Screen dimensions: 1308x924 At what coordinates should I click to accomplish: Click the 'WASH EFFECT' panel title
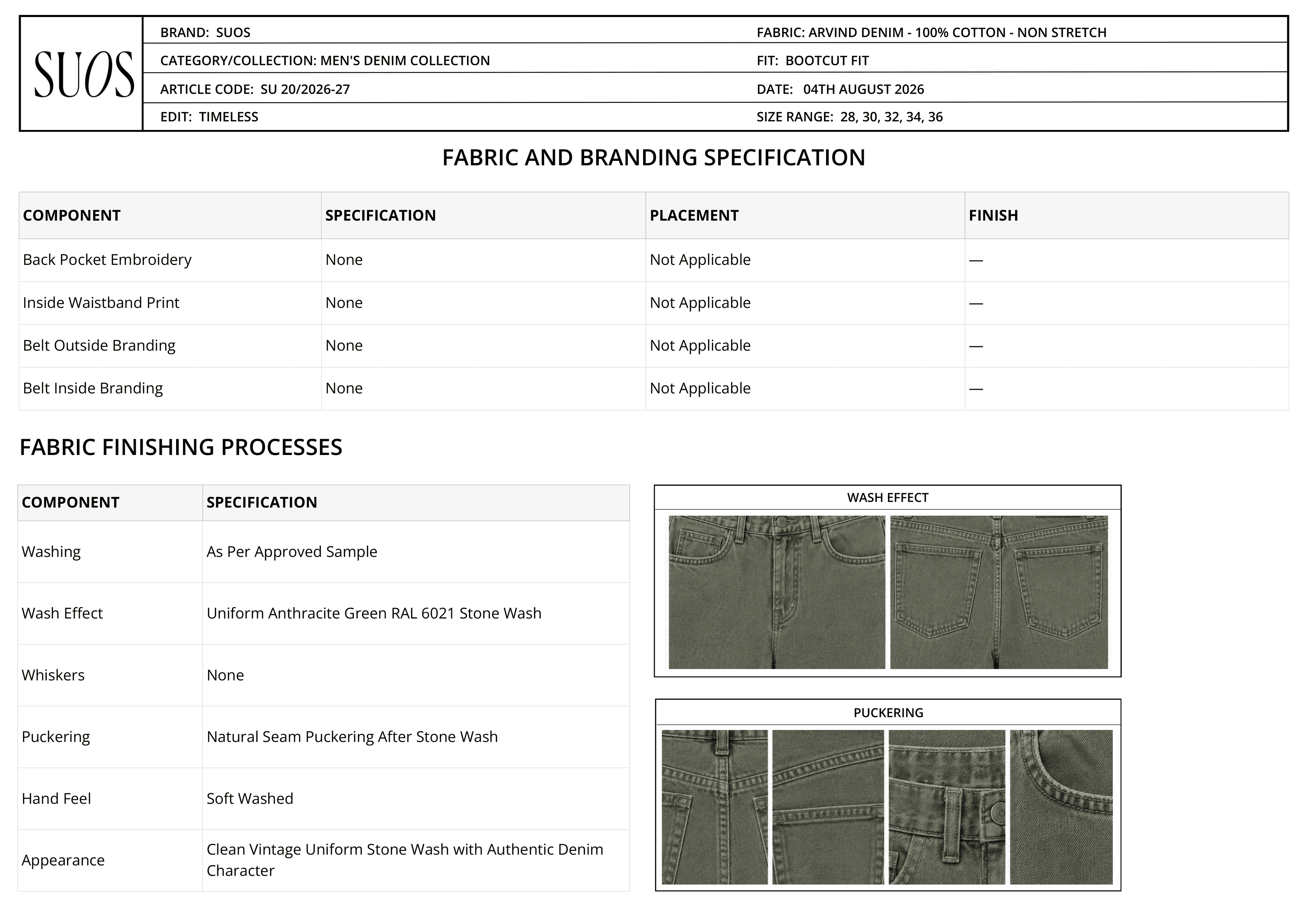[888, 497]
